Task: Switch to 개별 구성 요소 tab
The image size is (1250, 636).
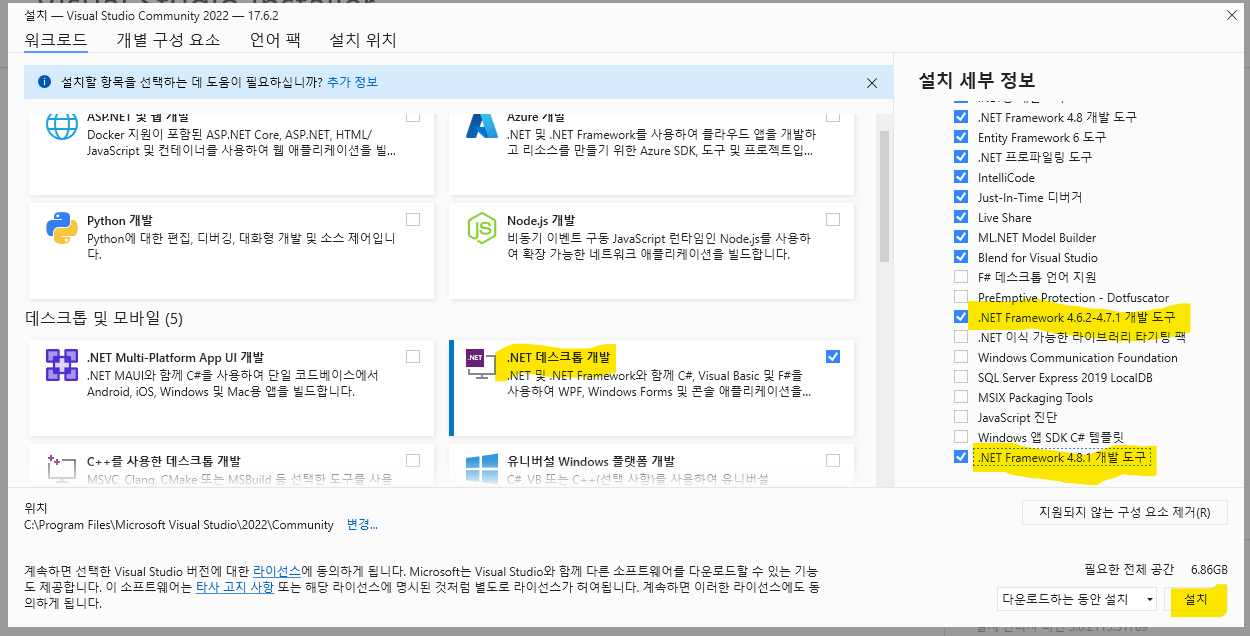Action: coord(168,40)
